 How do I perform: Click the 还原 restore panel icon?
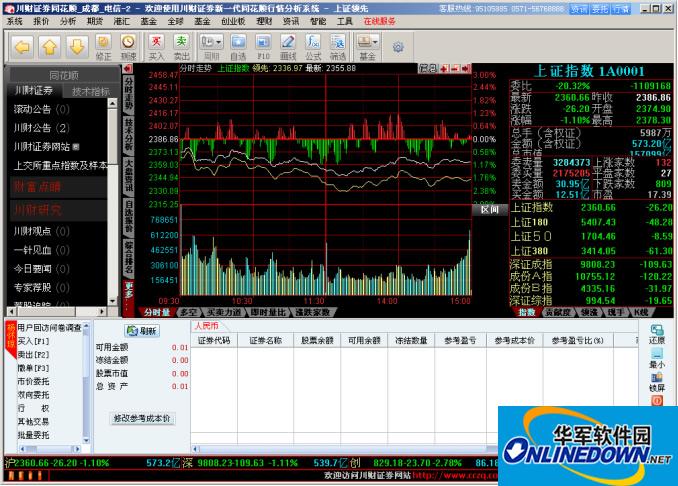click(656, 335)
